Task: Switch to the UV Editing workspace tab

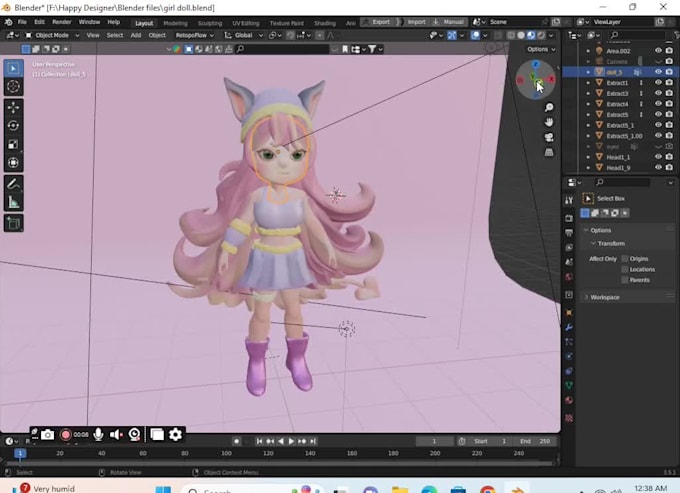Action: click(245, 23)
